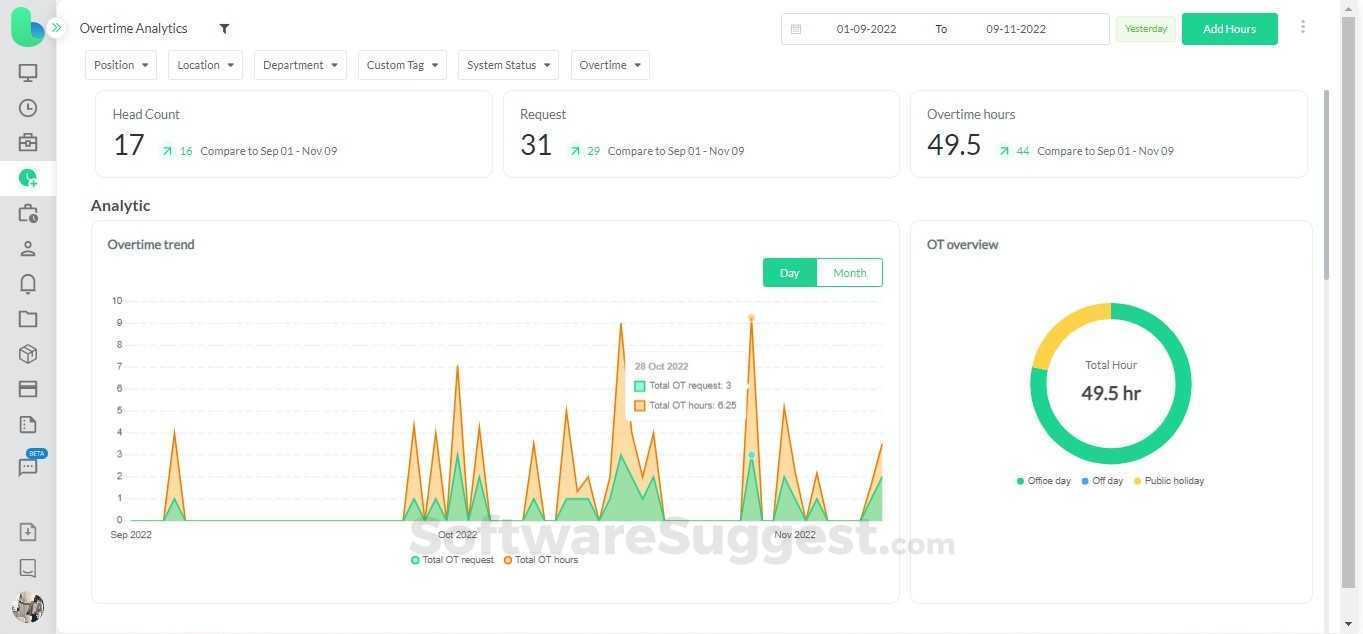
Task: Toggle the Total OT hours legend entry
Action: pyautogui.click(x=540, y=560)
